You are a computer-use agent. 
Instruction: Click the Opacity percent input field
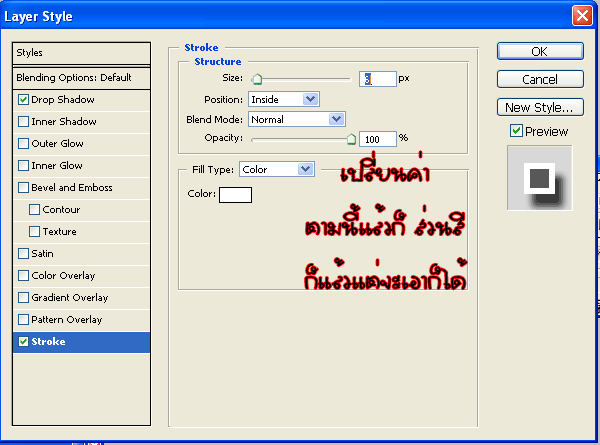[377, 139]
